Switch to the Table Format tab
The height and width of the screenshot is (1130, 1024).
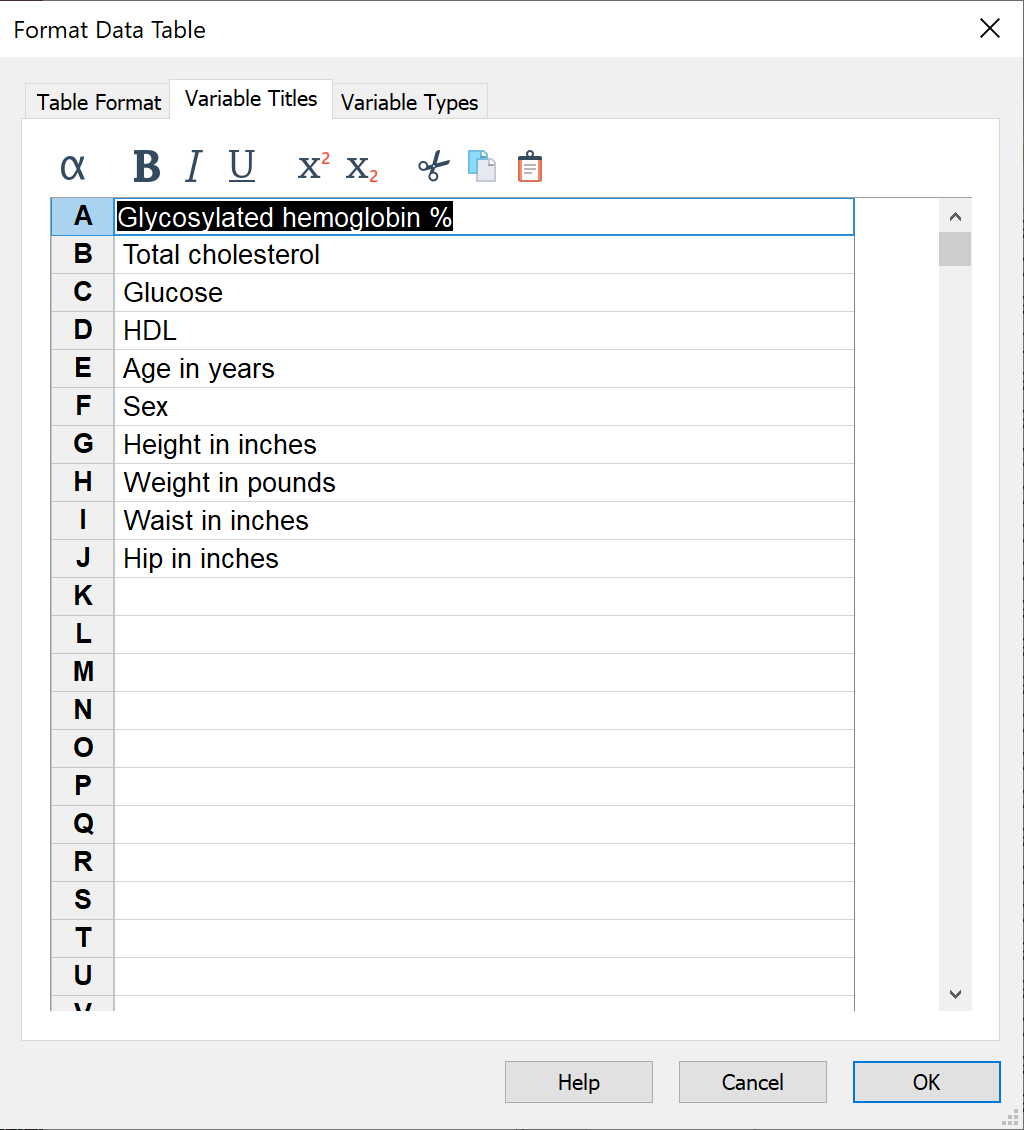[98, 102]
